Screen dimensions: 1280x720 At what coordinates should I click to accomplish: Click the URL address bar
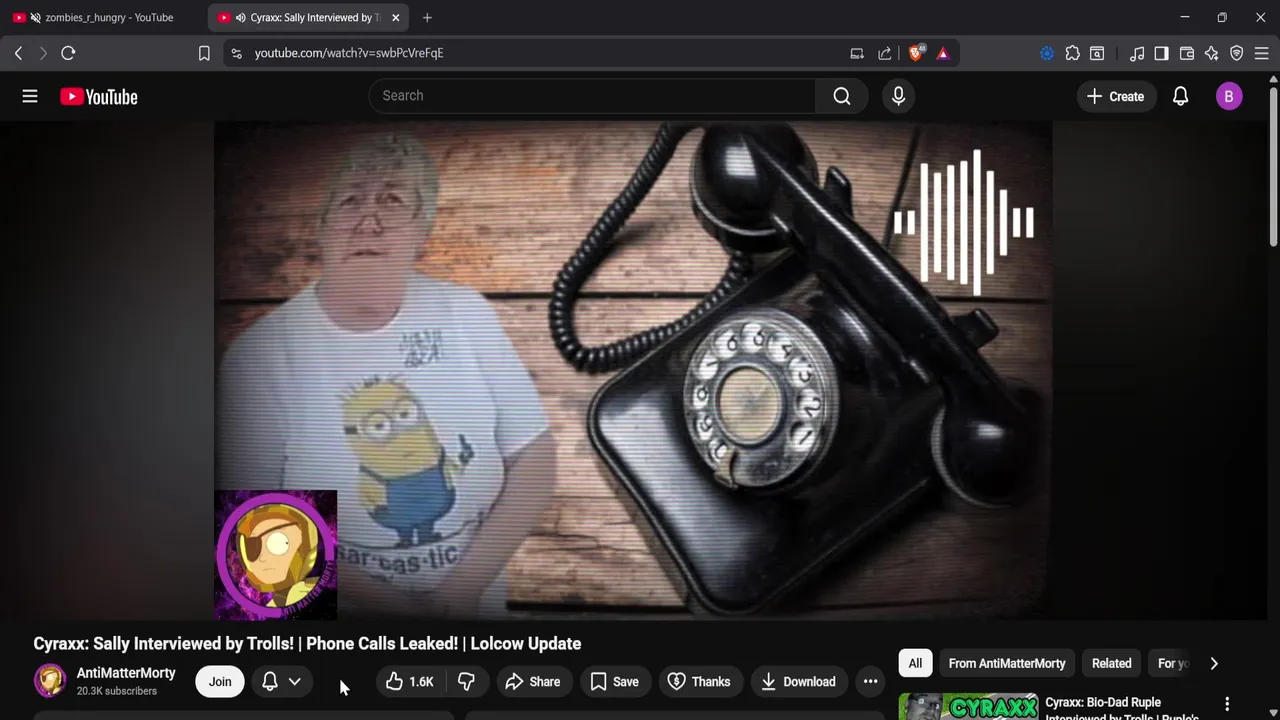540,53
